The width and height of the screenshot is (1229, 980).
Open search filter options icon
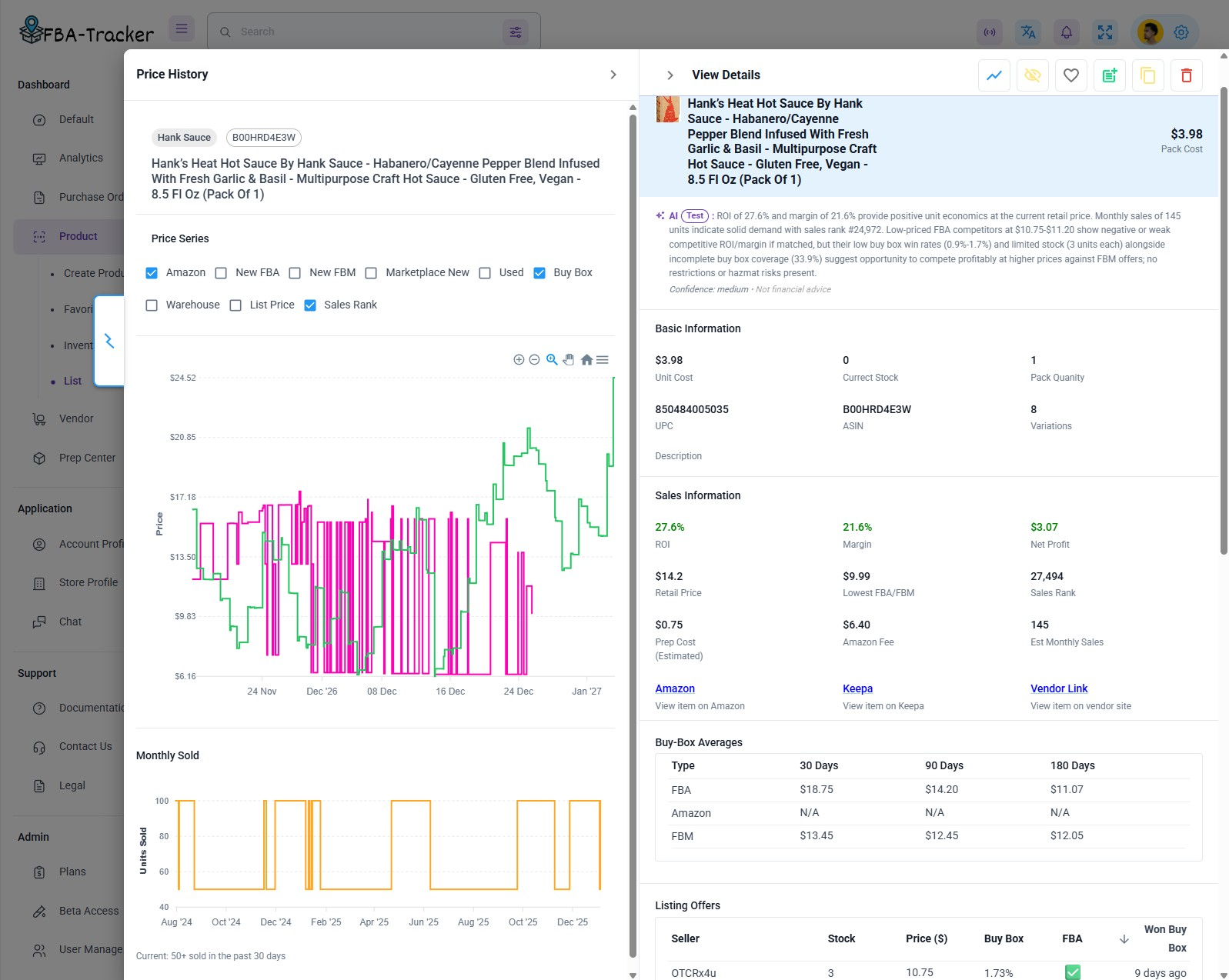pos(516,32)
